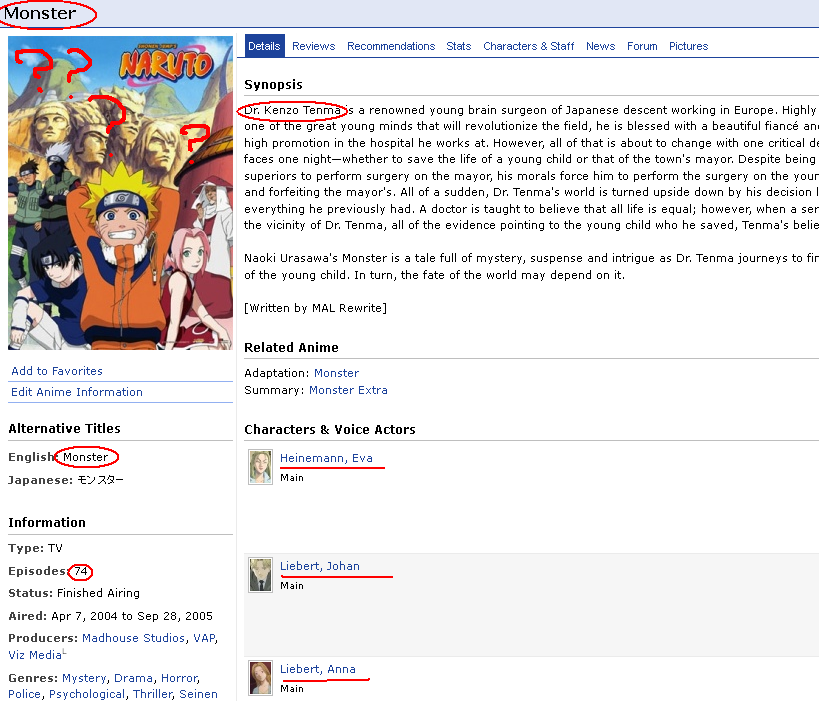Click the Type: TV text
The height and width of the screenshot is (701, 819).
[36, 548]
